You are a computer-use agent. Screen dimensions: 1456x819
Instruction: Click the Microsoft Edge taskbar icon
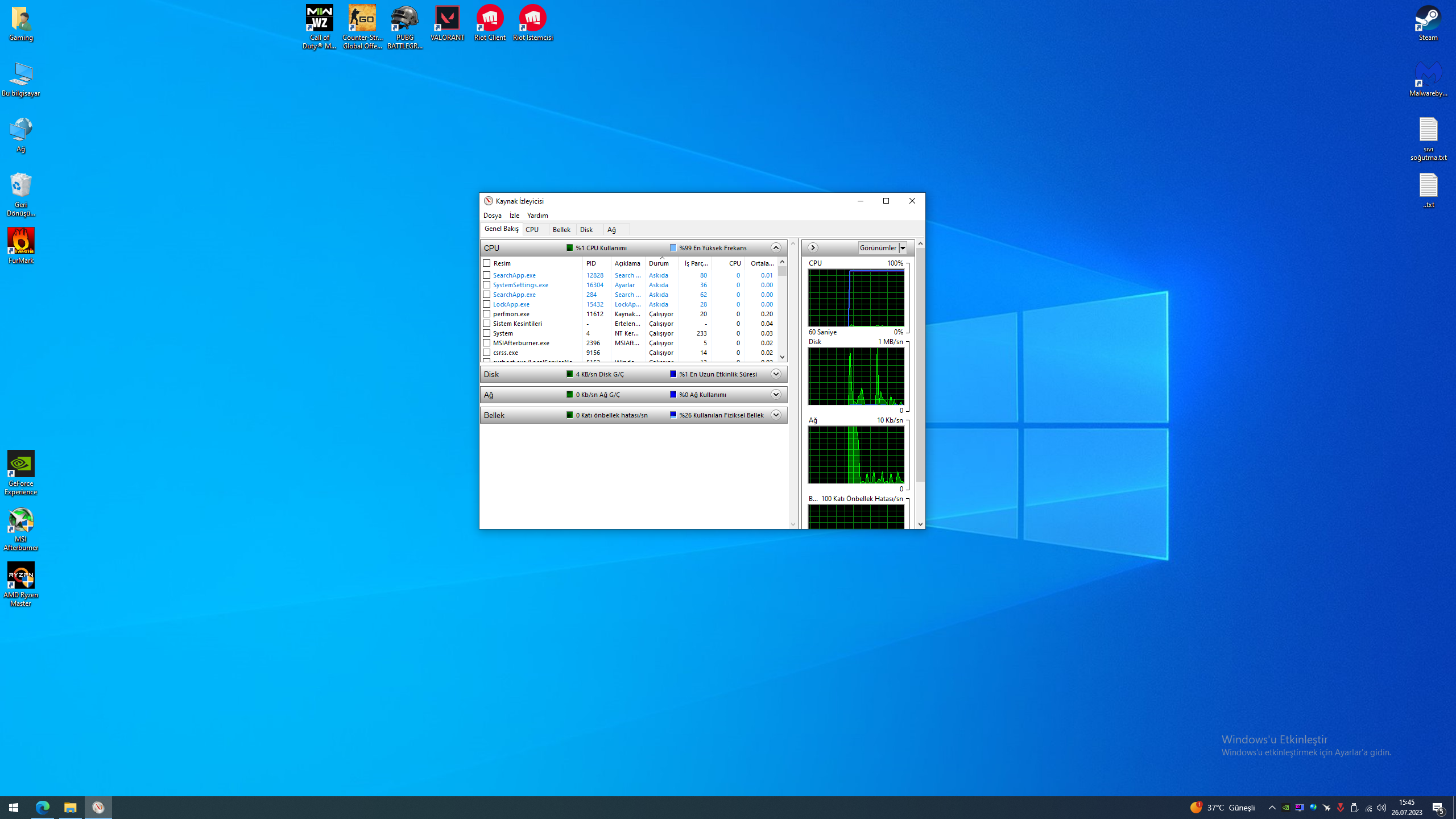coord(43,807)
